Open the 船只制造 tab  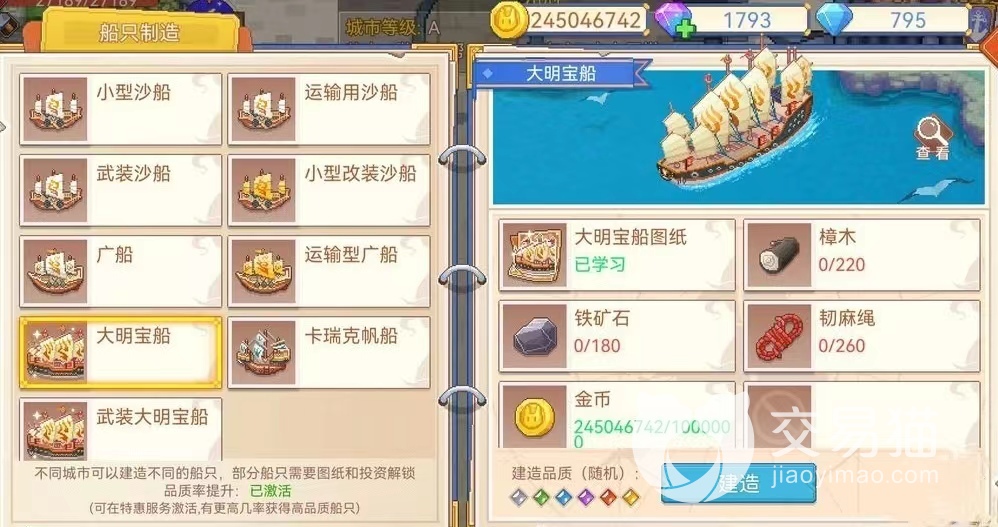140,32
